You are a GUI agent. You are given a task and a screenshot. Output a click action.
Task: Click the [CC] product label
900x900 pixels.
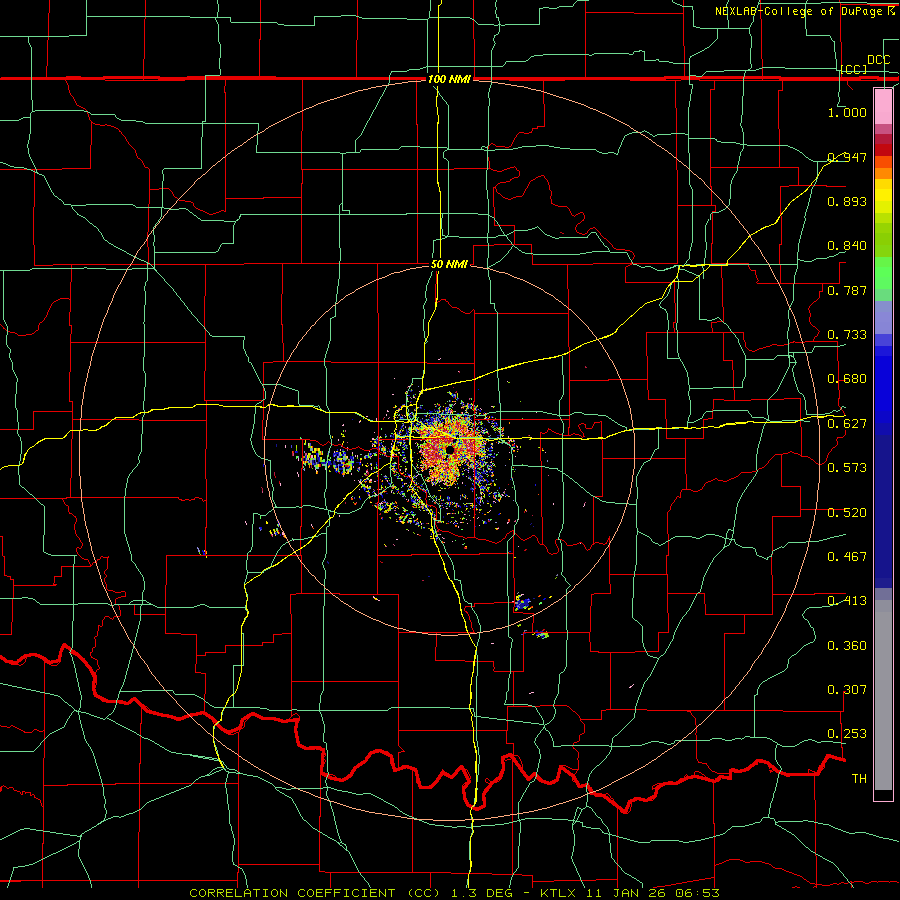pyautogui.click(x=854, y=69)
